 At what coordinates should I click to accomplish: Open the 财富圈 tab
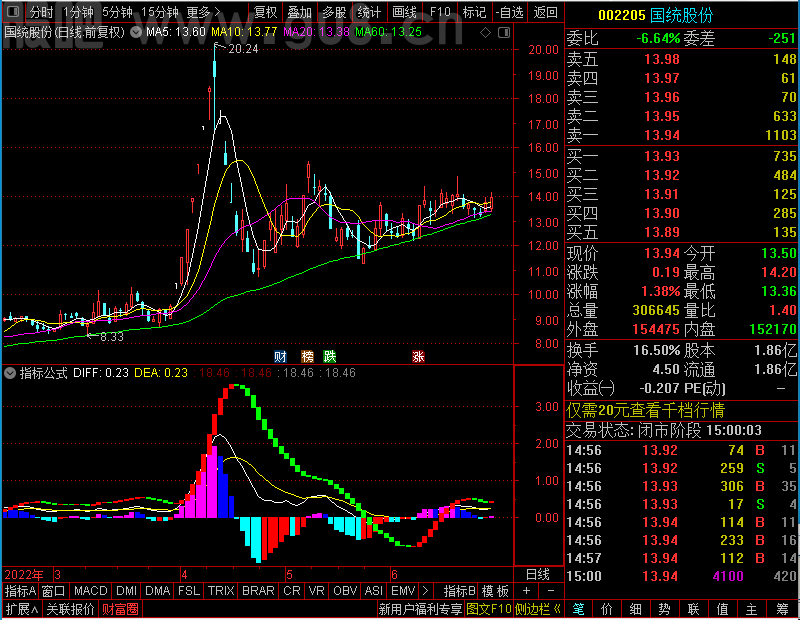120,609
